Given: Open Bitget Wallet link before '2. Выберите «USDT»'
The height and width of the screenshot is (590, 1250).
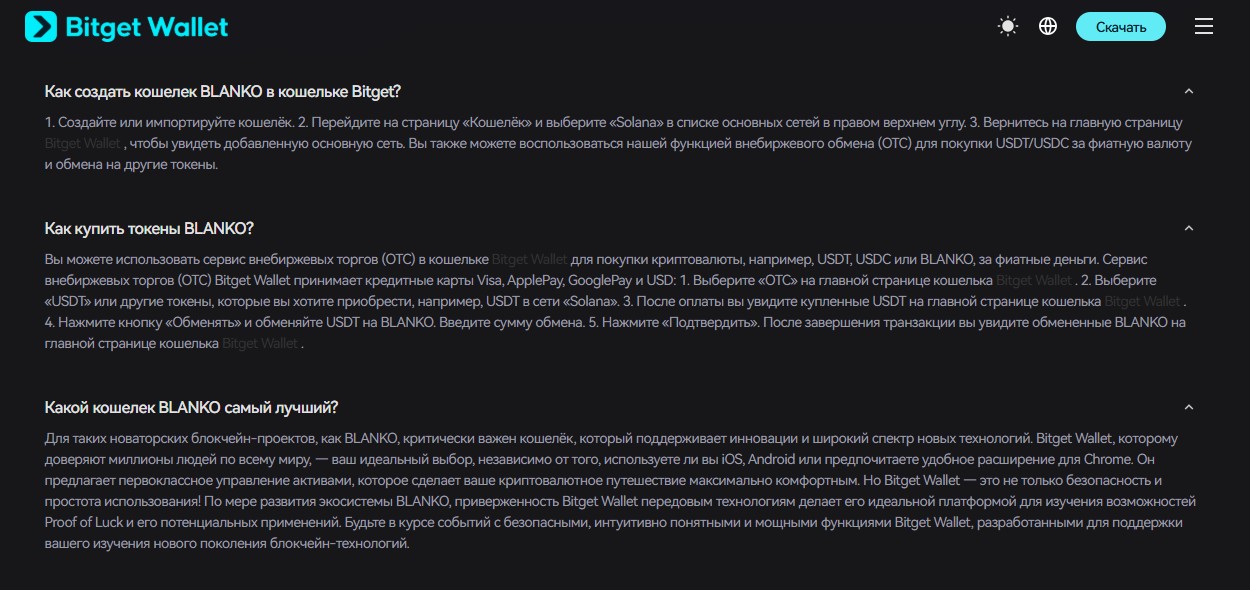Looking at the screenshot, I should tap(1034, 280).
